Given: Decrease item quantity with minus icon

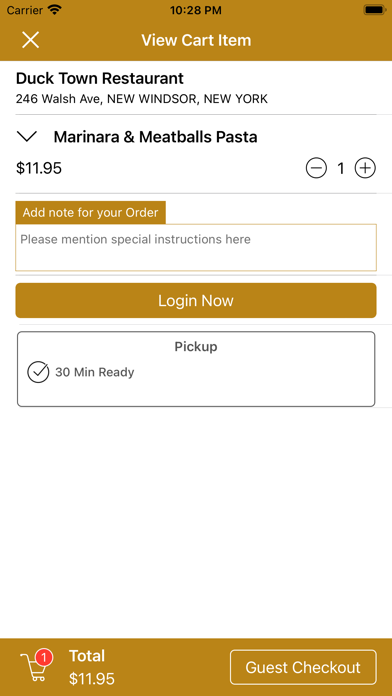Looking at the screenshot, I should pyautogui.click(x=316, y=168).
